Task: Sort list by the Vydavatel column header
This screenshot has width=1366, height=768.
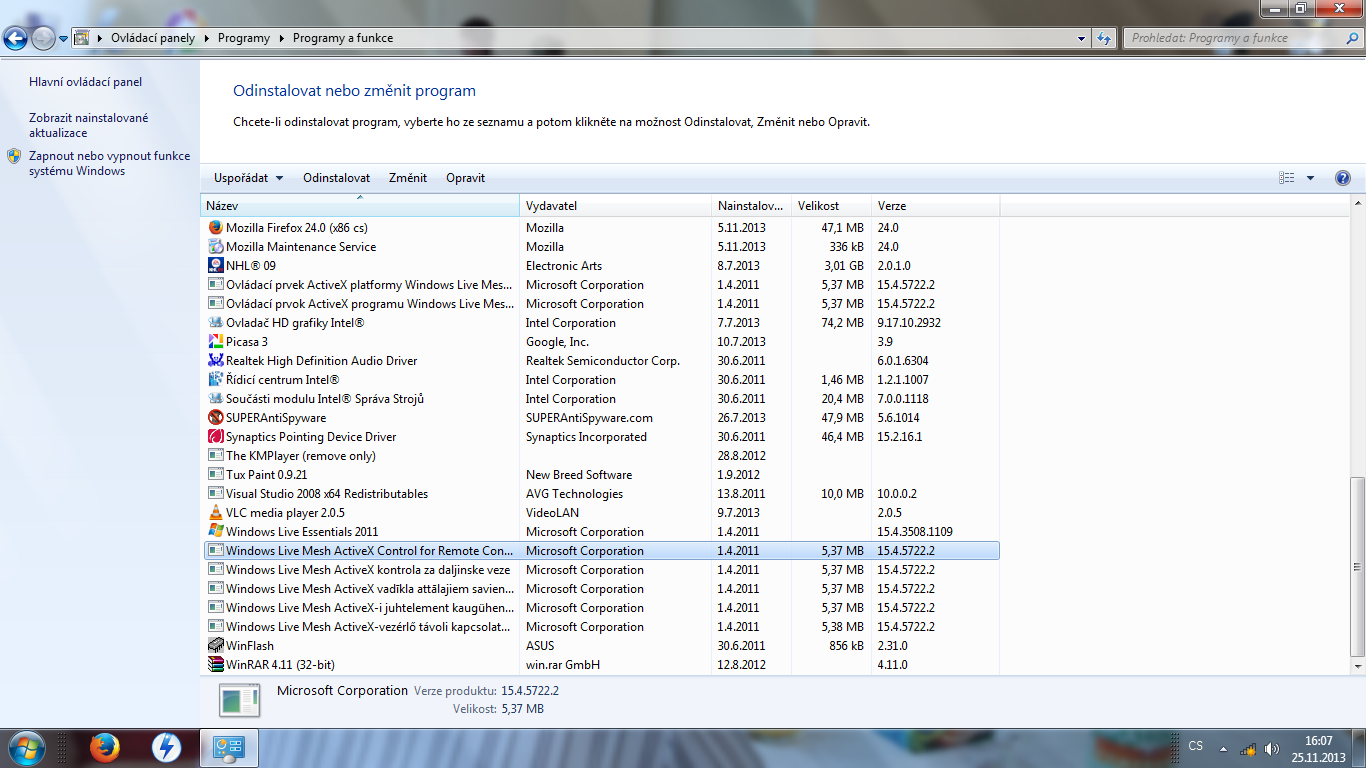Action: point(552,206)
